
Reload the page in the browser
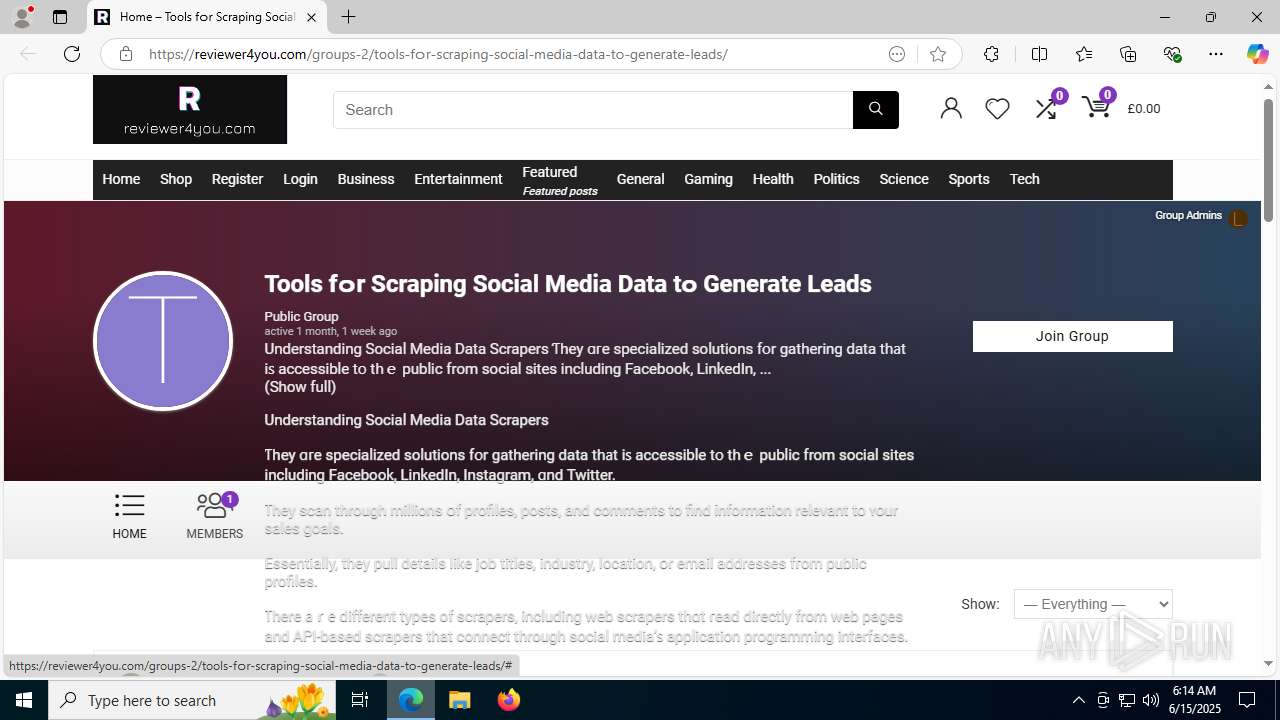click(x=72, y=54)
